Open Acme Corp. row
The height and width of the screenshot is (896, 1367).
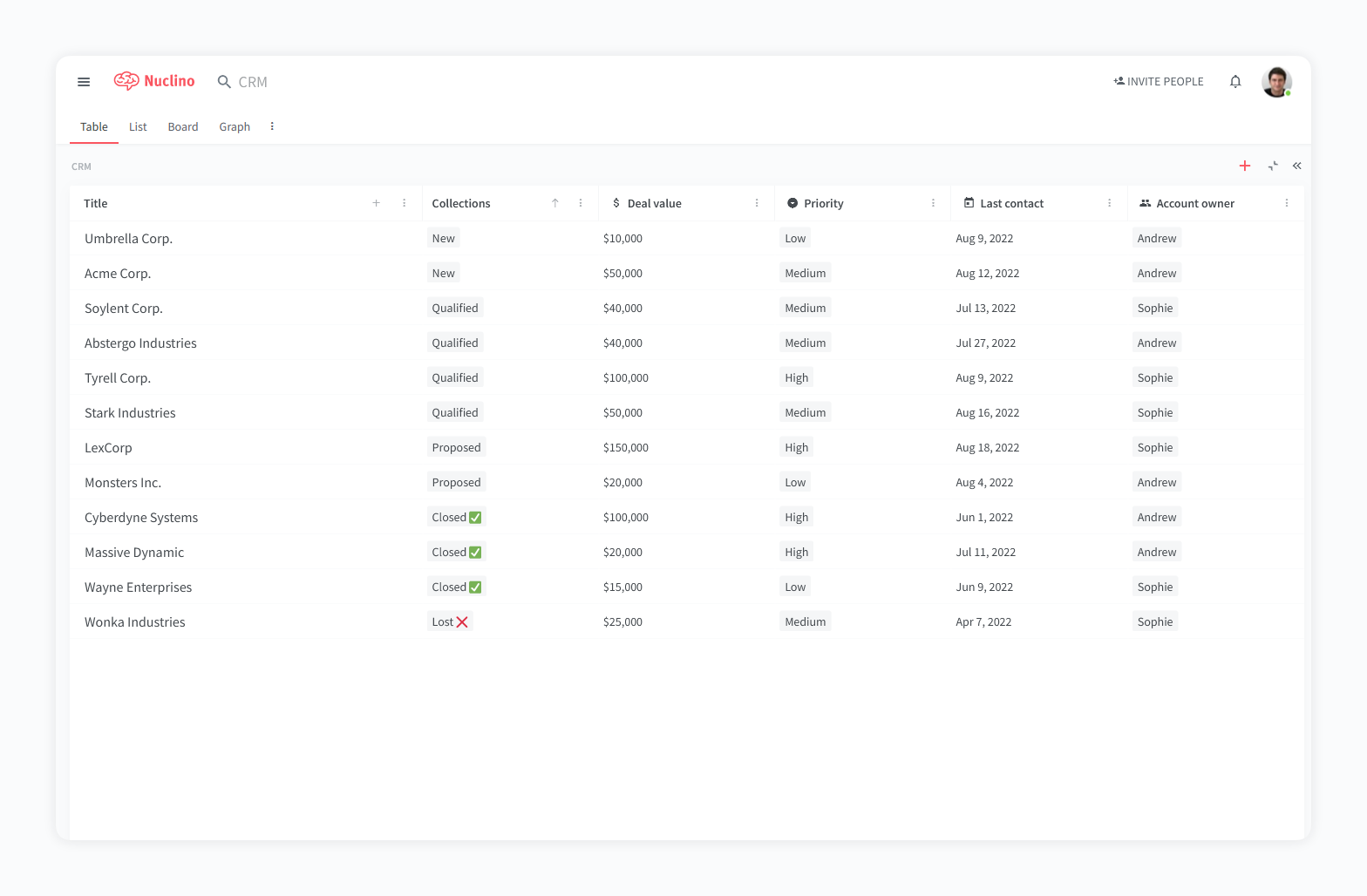click(118, 274)
